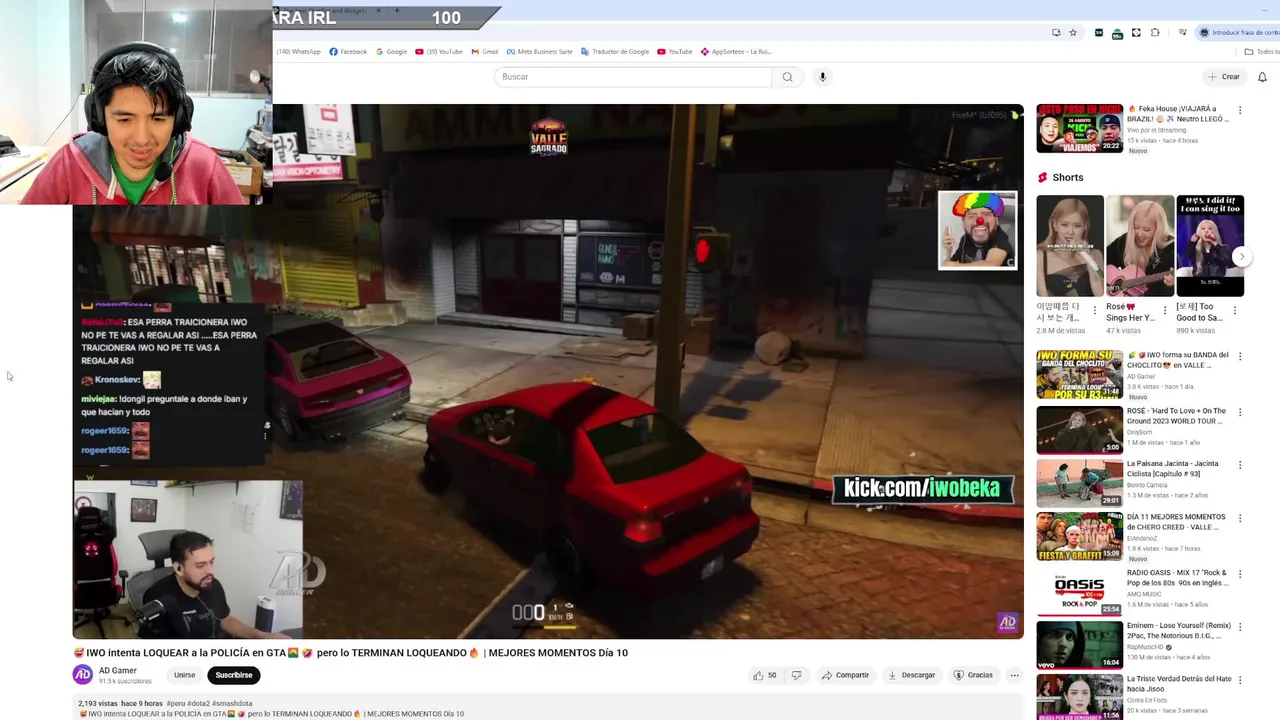Click Gracias button
The width and height of the screenshot is (1280, 720).
pos(973,675)
